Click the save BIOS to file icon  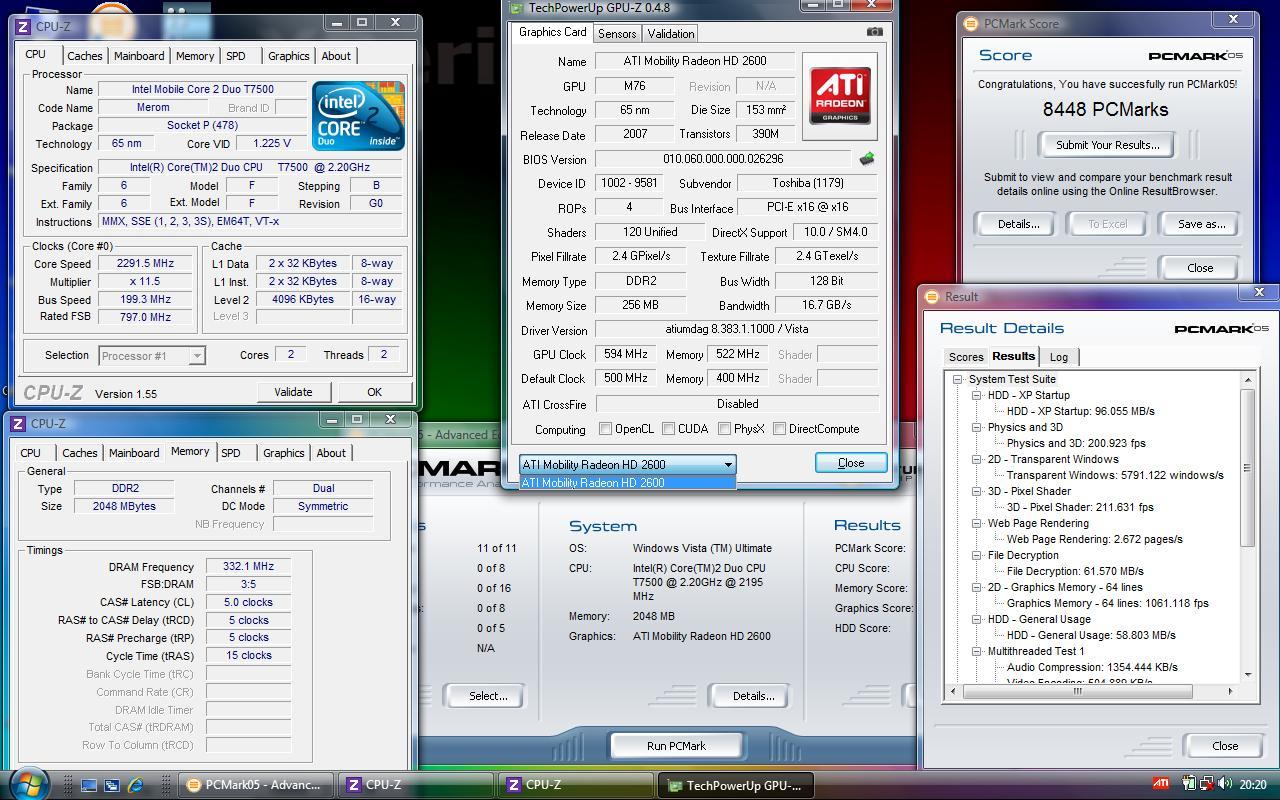pyautogui.click(x=867, y=159)
